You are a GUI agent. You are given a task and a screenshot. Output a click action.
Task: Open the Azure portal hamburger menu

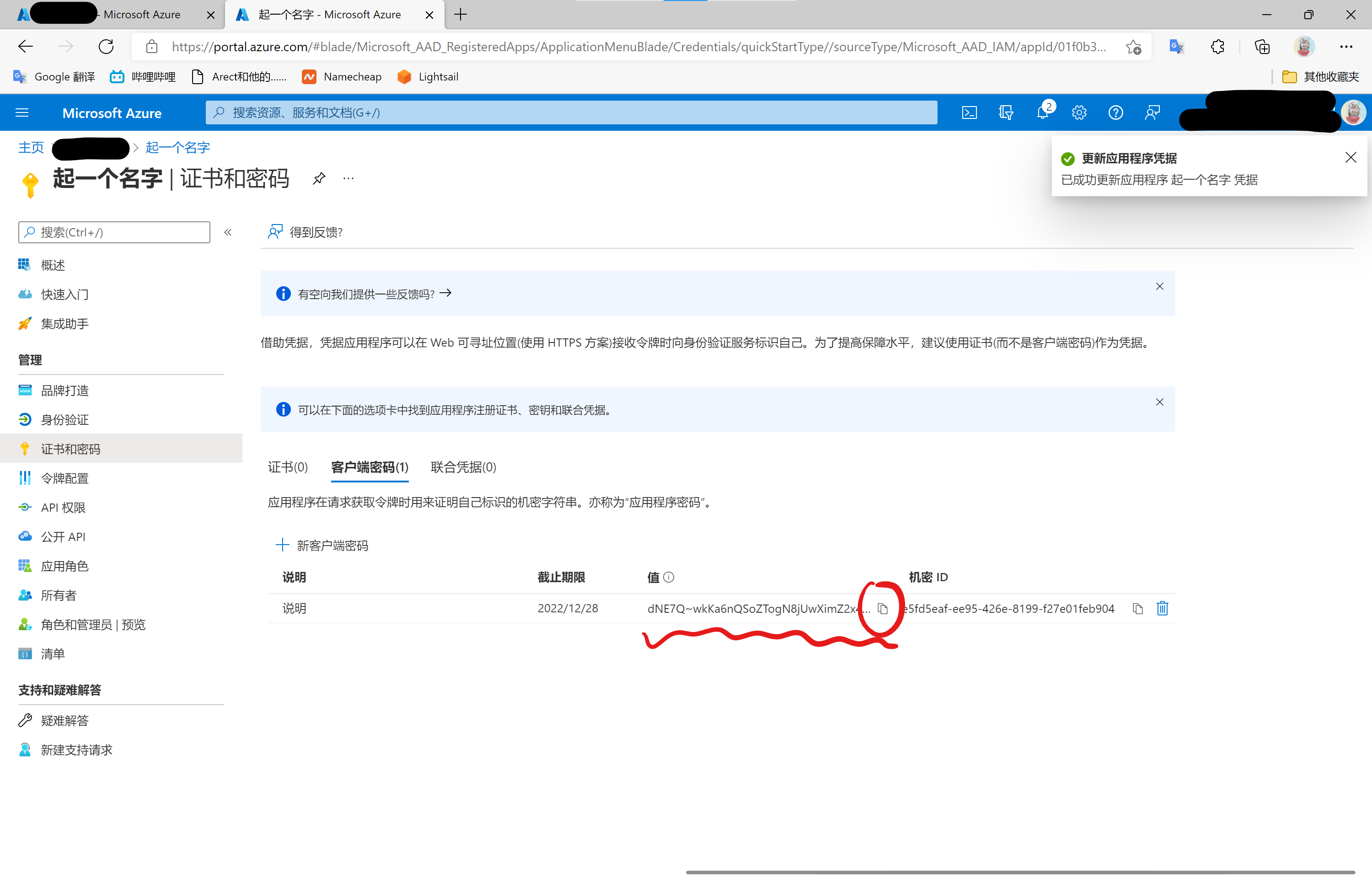coord(22,113)
